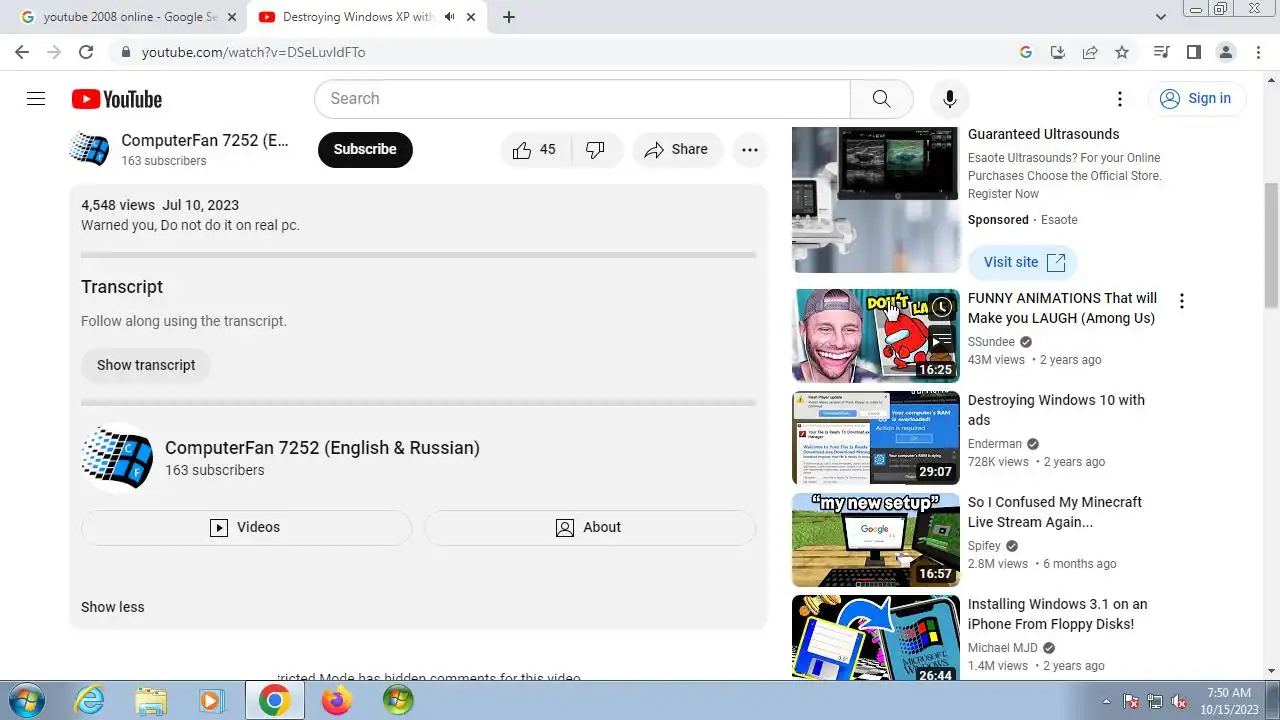Viewport: 1280px width, 720px height.
Task: Launch Internet Explorer from taskbar
Action: coord(90,700)
